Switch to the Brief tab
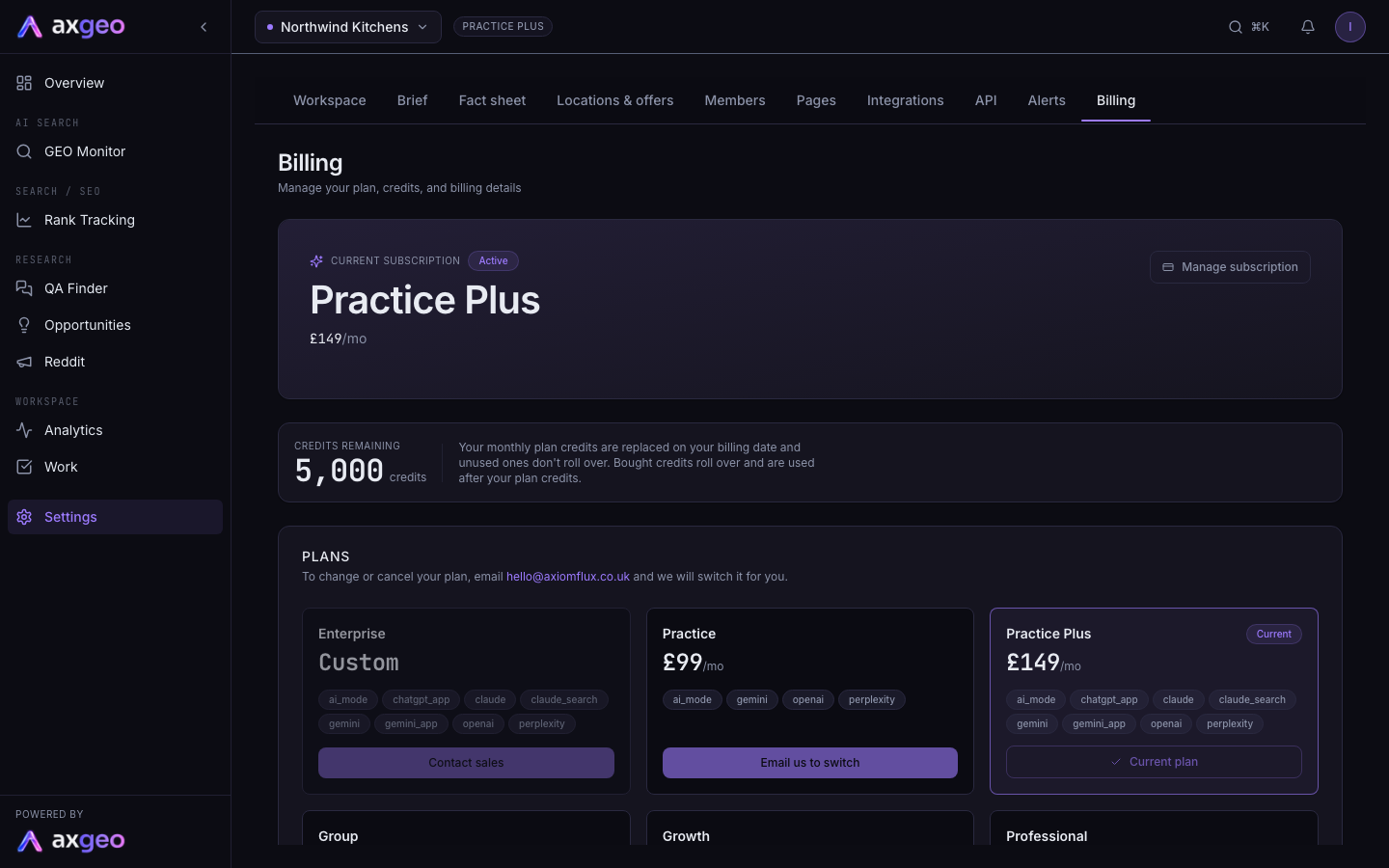Viewport: 1389px width, 868px height. [x=412, y=100]
